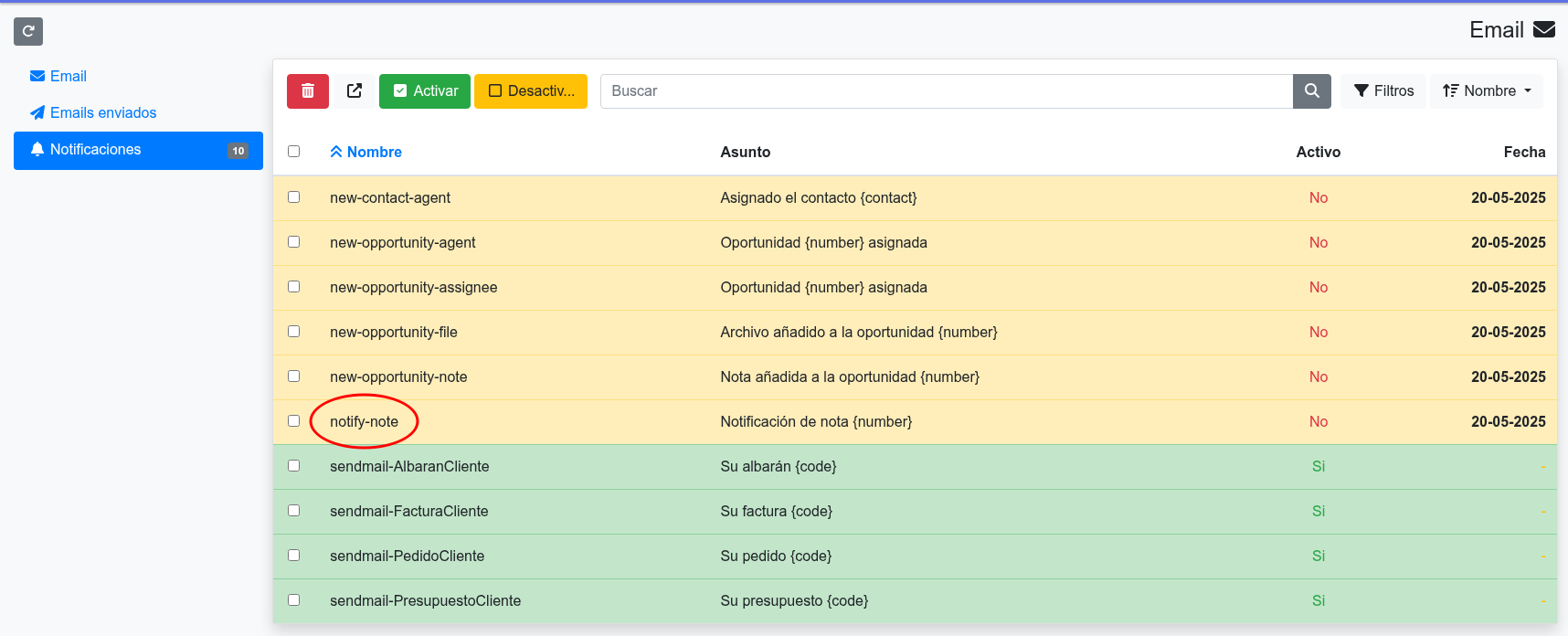This screenshot has width=1568, height=636.
Task: Go to Emails enviados in sidebar
Action: point(102,113)
